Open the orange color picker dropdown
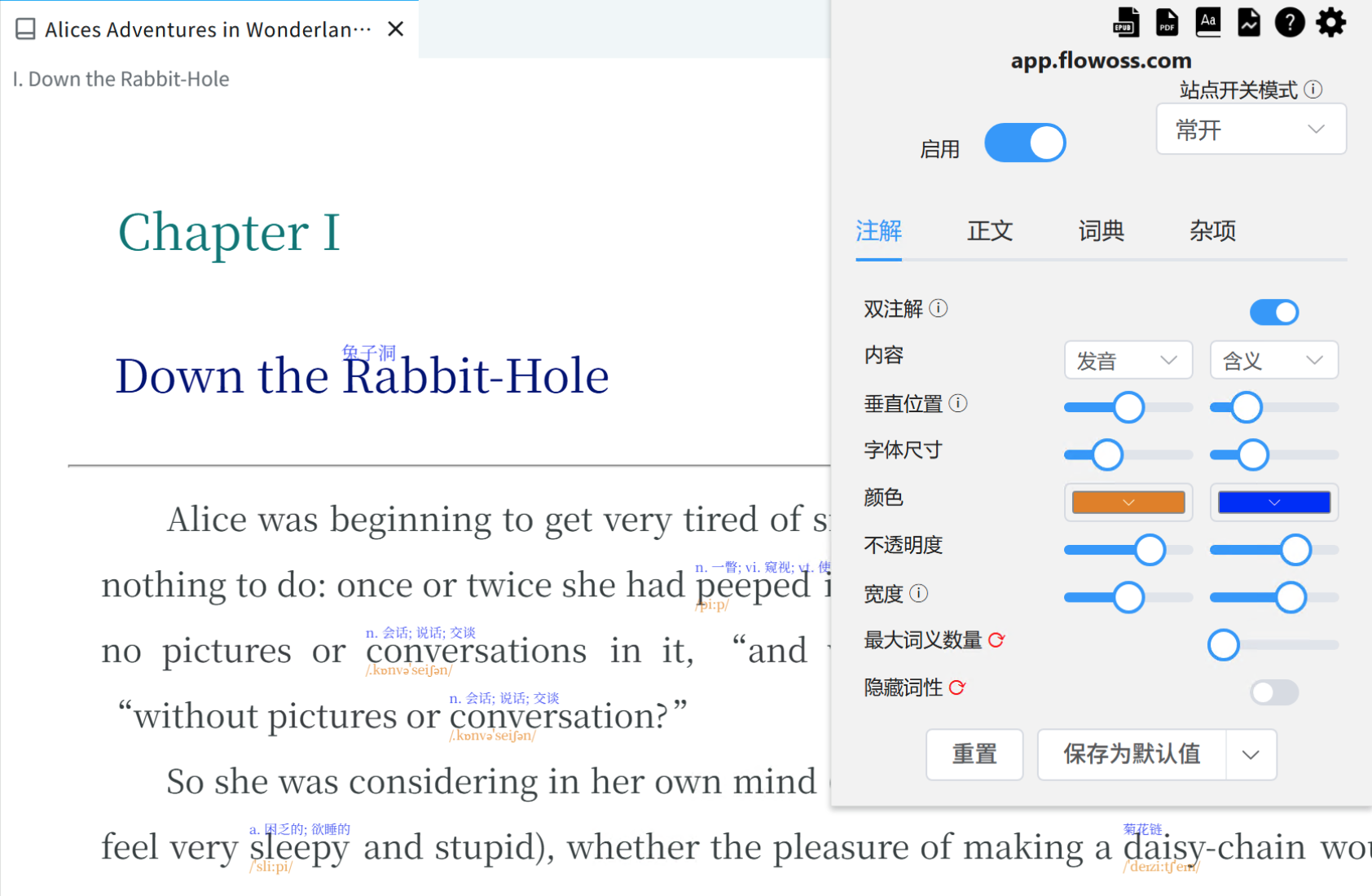 (1128, 502)
